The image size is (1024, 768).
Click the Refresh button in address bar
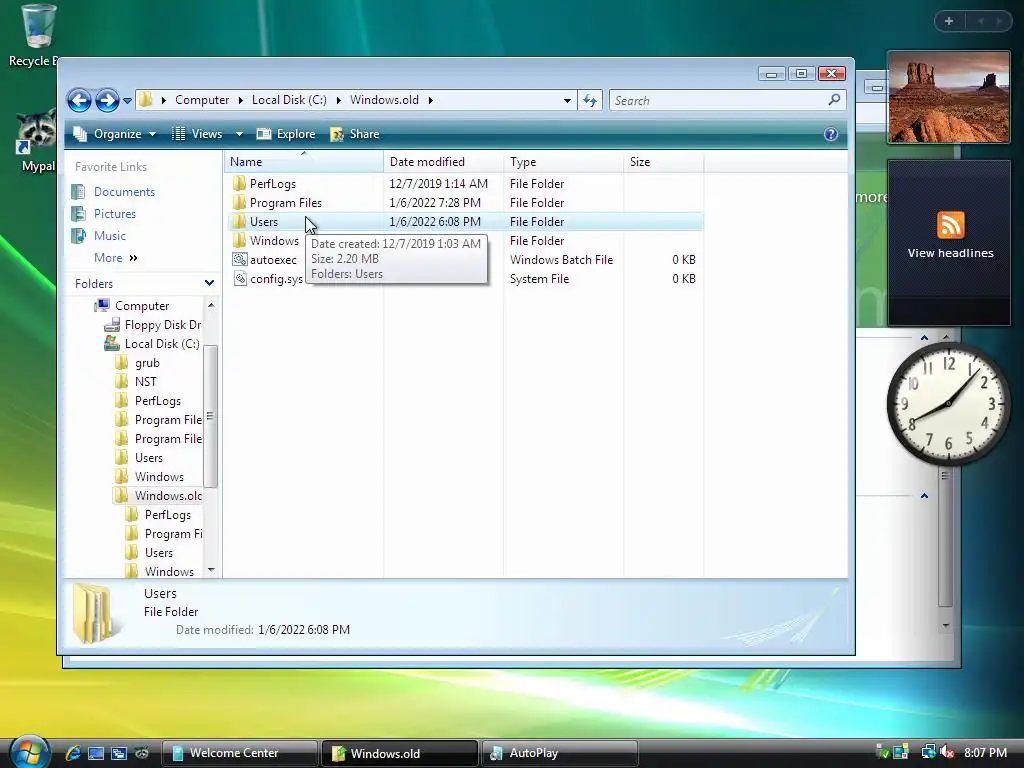(x=590, y=101)
